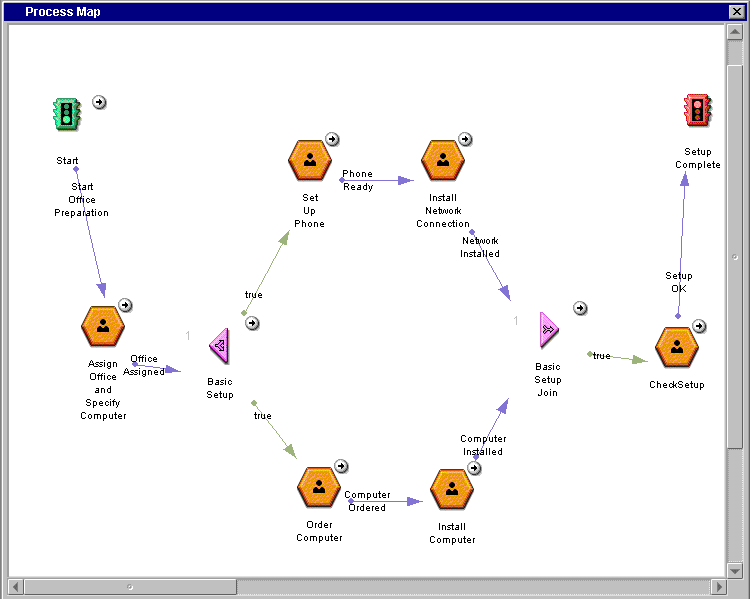Click the arrow badge on Order Computer node
Viewport: 750px width, 599px height.
[341, 466]
